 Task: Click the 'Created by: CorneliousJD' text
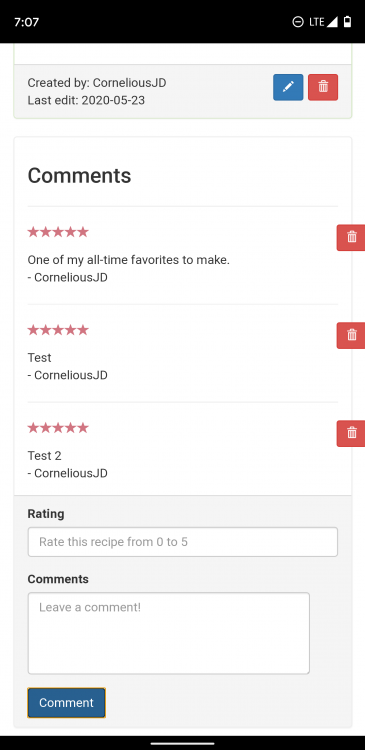[x=97, y=83]
